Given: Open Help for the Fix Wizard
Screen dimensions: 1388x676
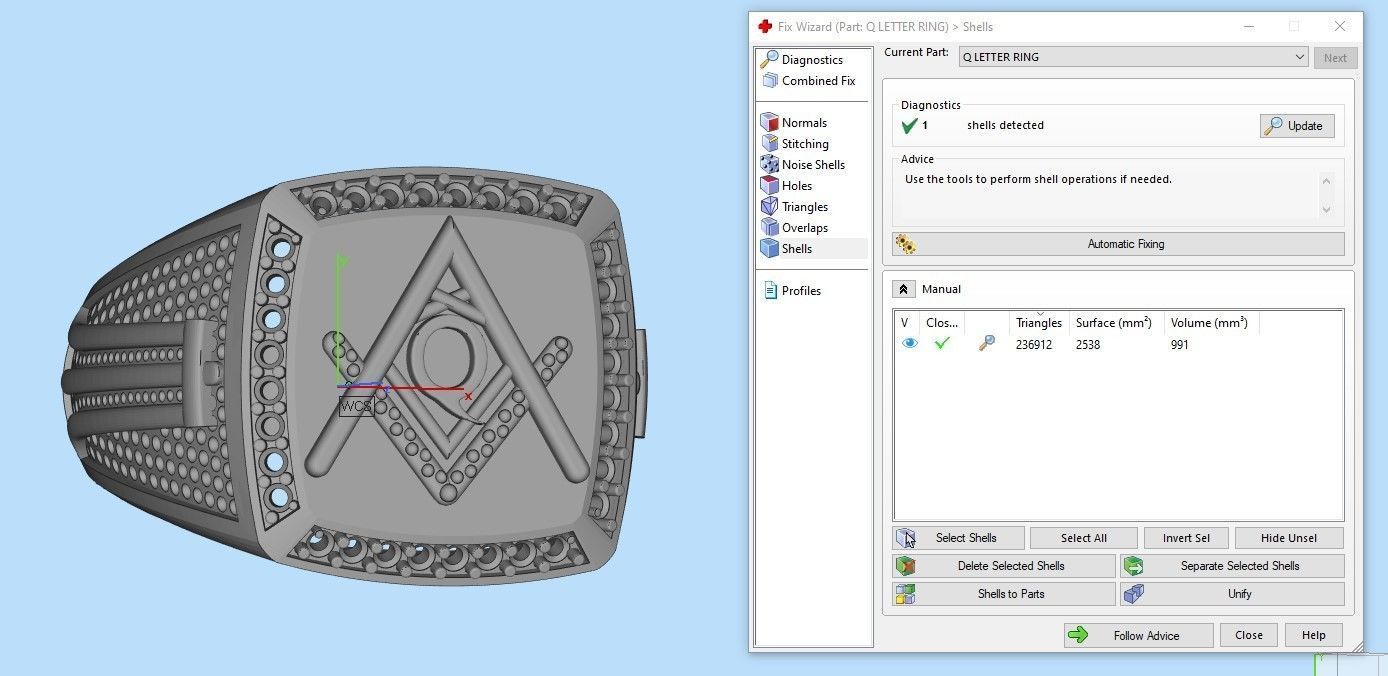Looking at the screenshot, I should (x=1314, y=635).
